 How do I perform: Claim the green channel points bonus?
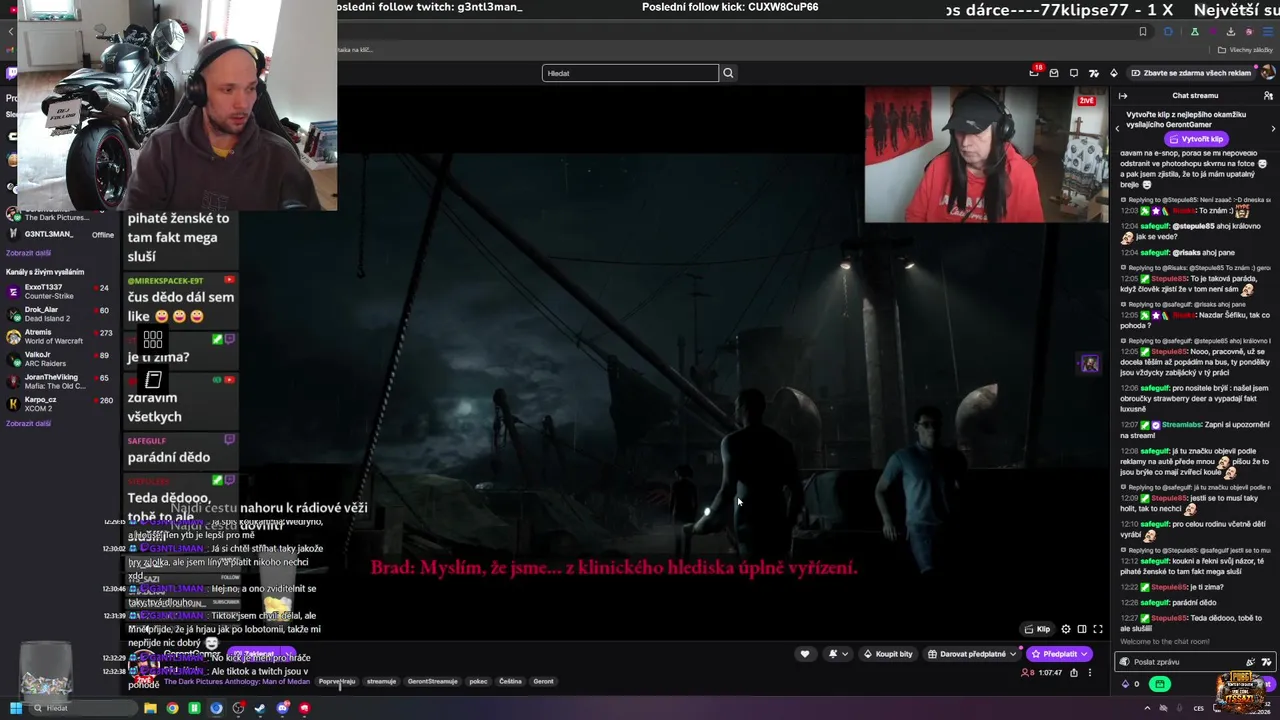pyautogui.click(x=1160, y=684)
